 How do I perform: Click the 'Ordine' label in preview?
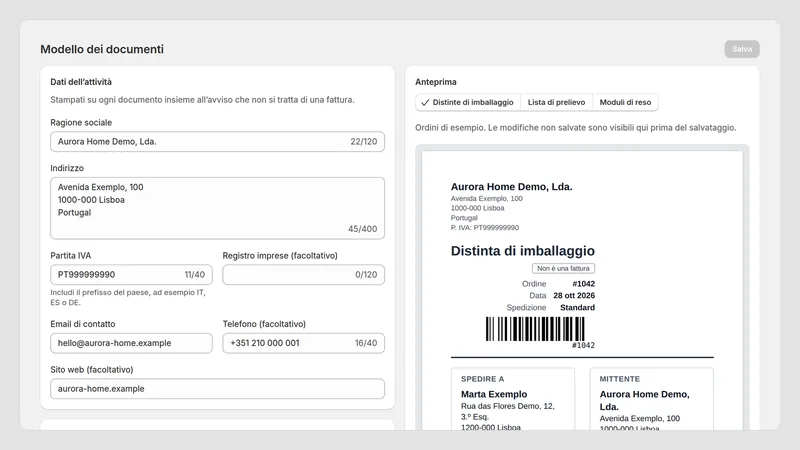[534, 284]
